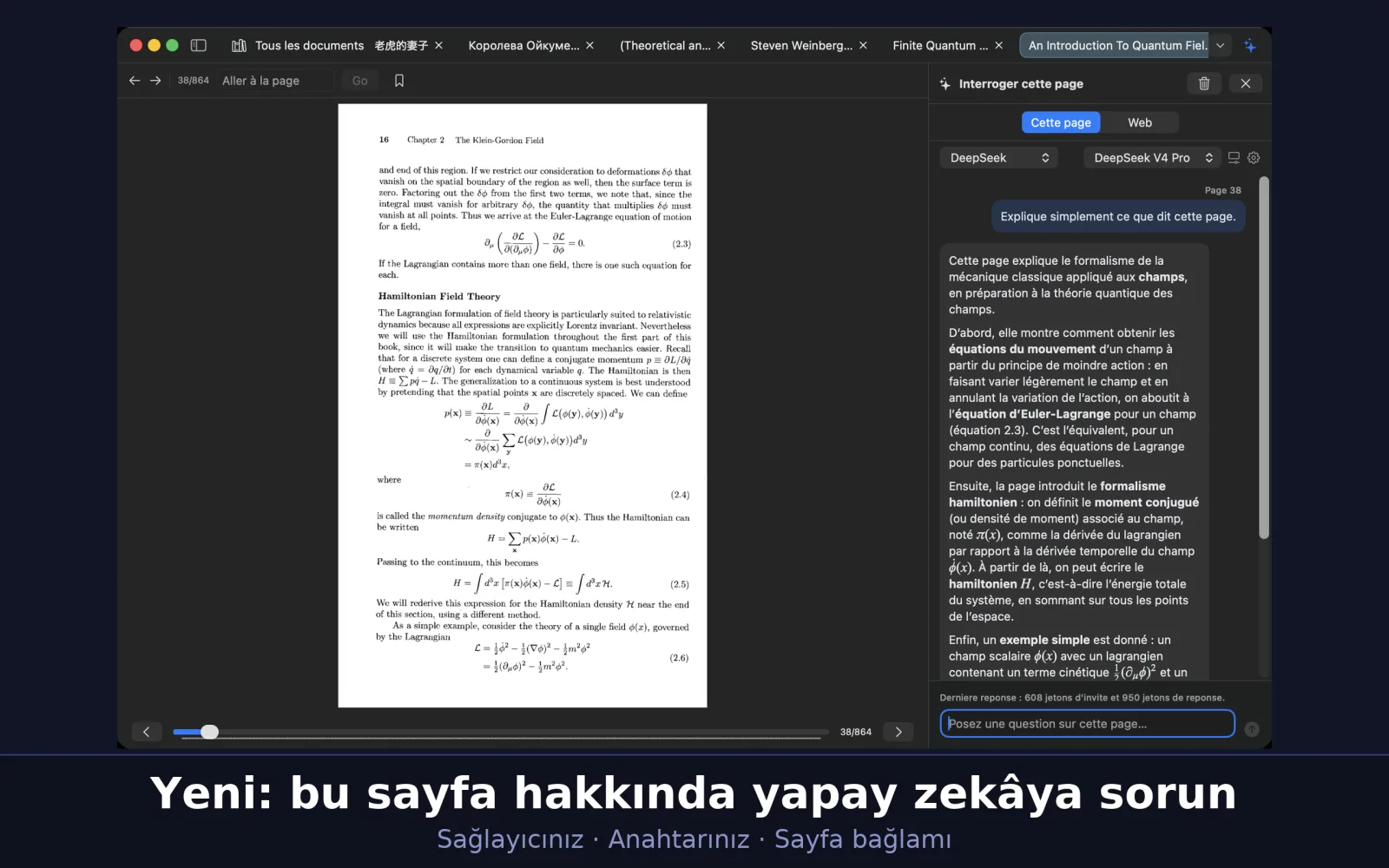Screen dimensions: 1389x868
Task: Click the chat panel scrollbar
Action: (1264, 358)
